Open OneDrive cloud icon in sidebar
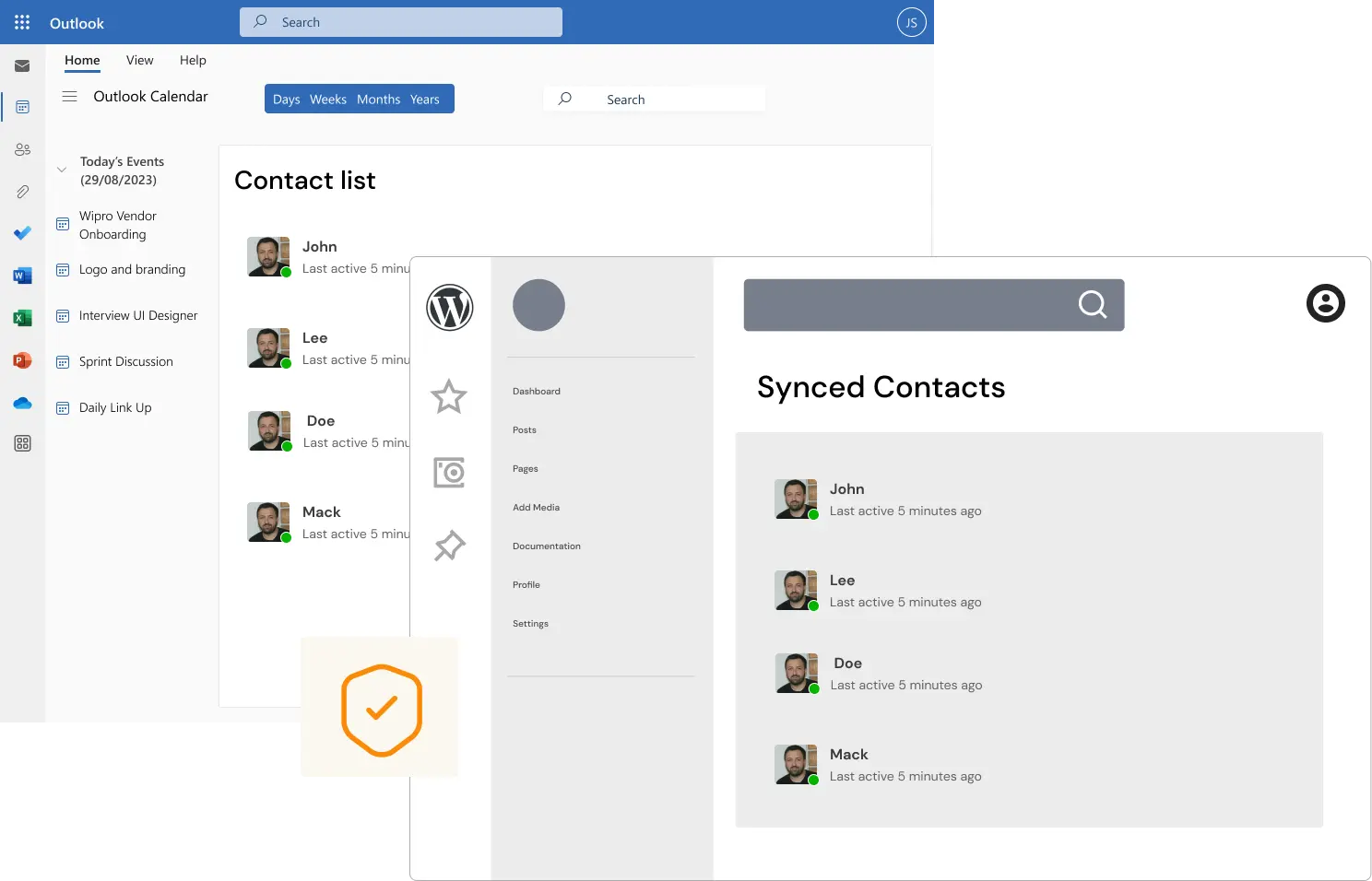This screenshot has width=1372, height=881. pyautogui.click(x=23, y=403)
